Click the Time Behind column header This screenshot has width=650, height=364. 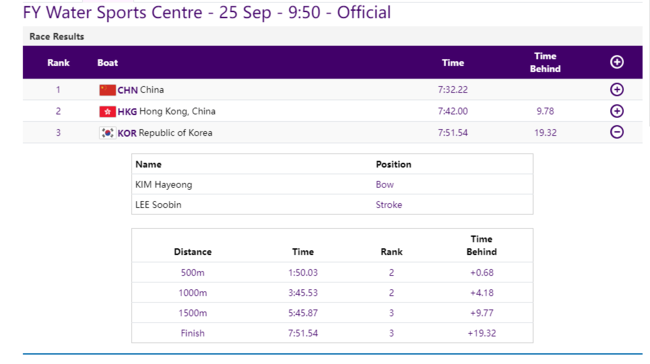tap(545, 62)
